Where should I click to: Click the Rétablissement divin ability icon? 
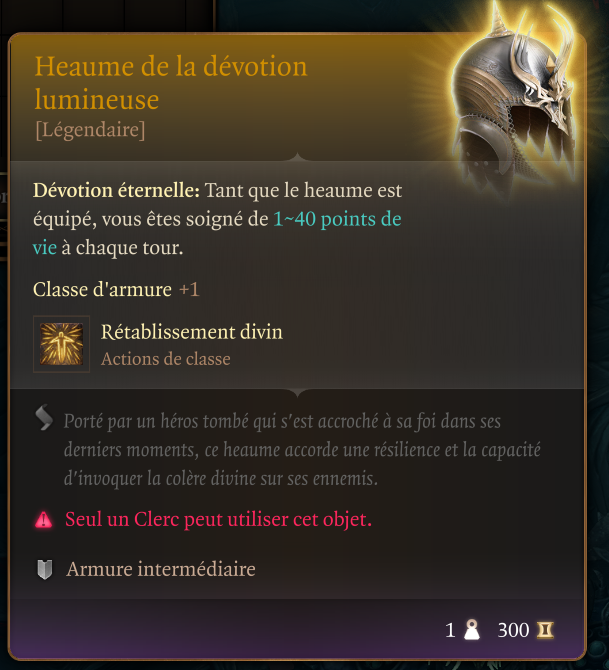click(62, 344)
